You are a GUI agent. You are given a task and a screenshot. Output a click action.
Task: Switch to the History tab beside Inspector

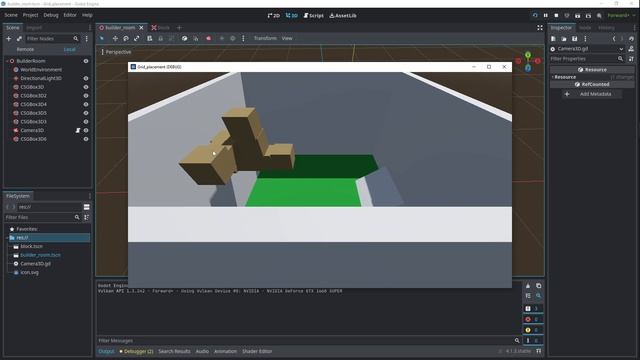tap(606, 28)
